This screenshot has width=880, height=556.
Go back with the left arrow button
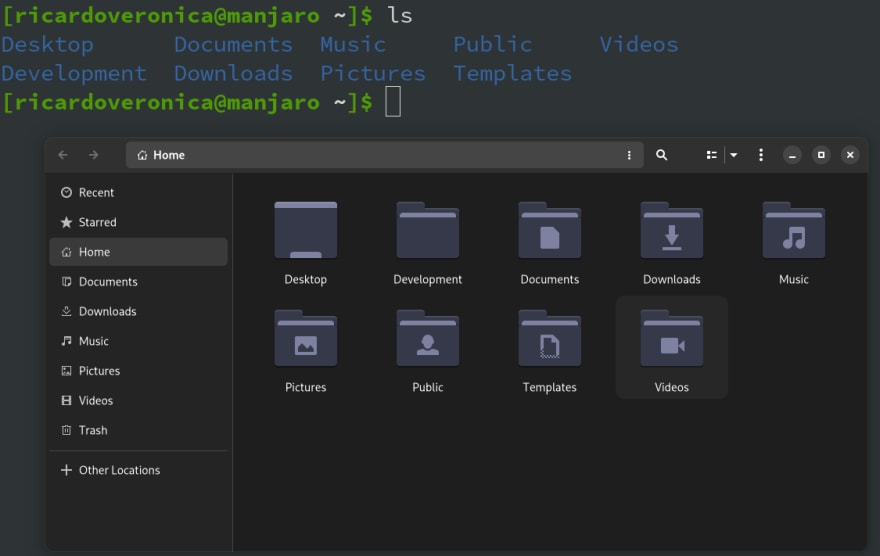point(63,155)
